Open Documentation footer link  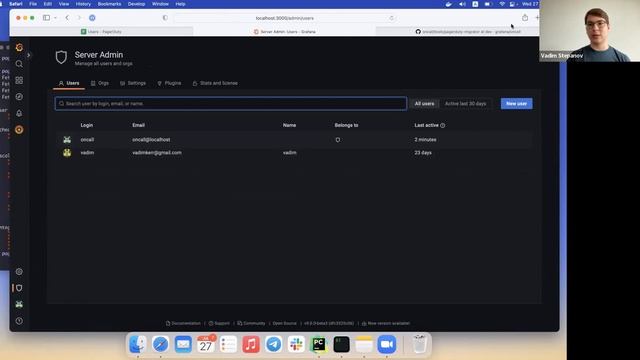(x=183, y=323)
